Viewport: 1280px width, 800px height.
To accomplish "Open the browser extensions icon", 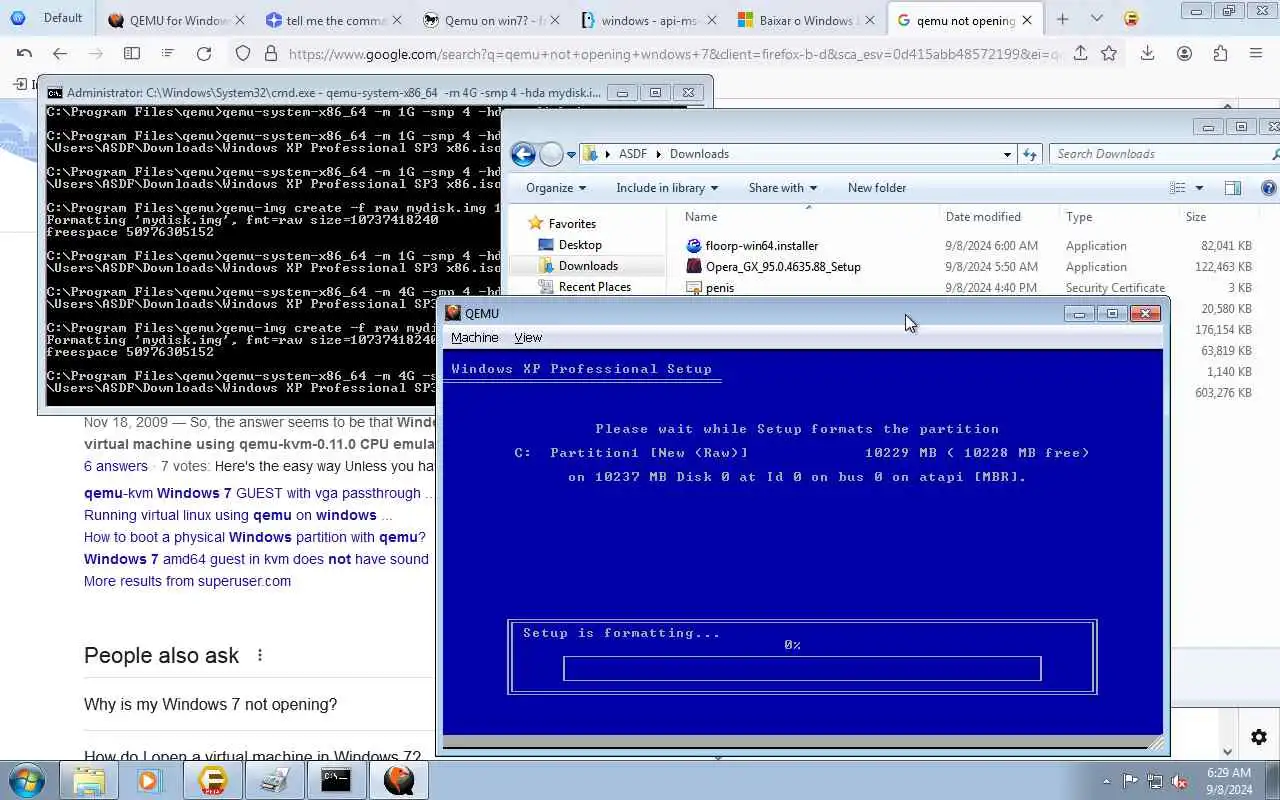I will (x=1220, y=54).
